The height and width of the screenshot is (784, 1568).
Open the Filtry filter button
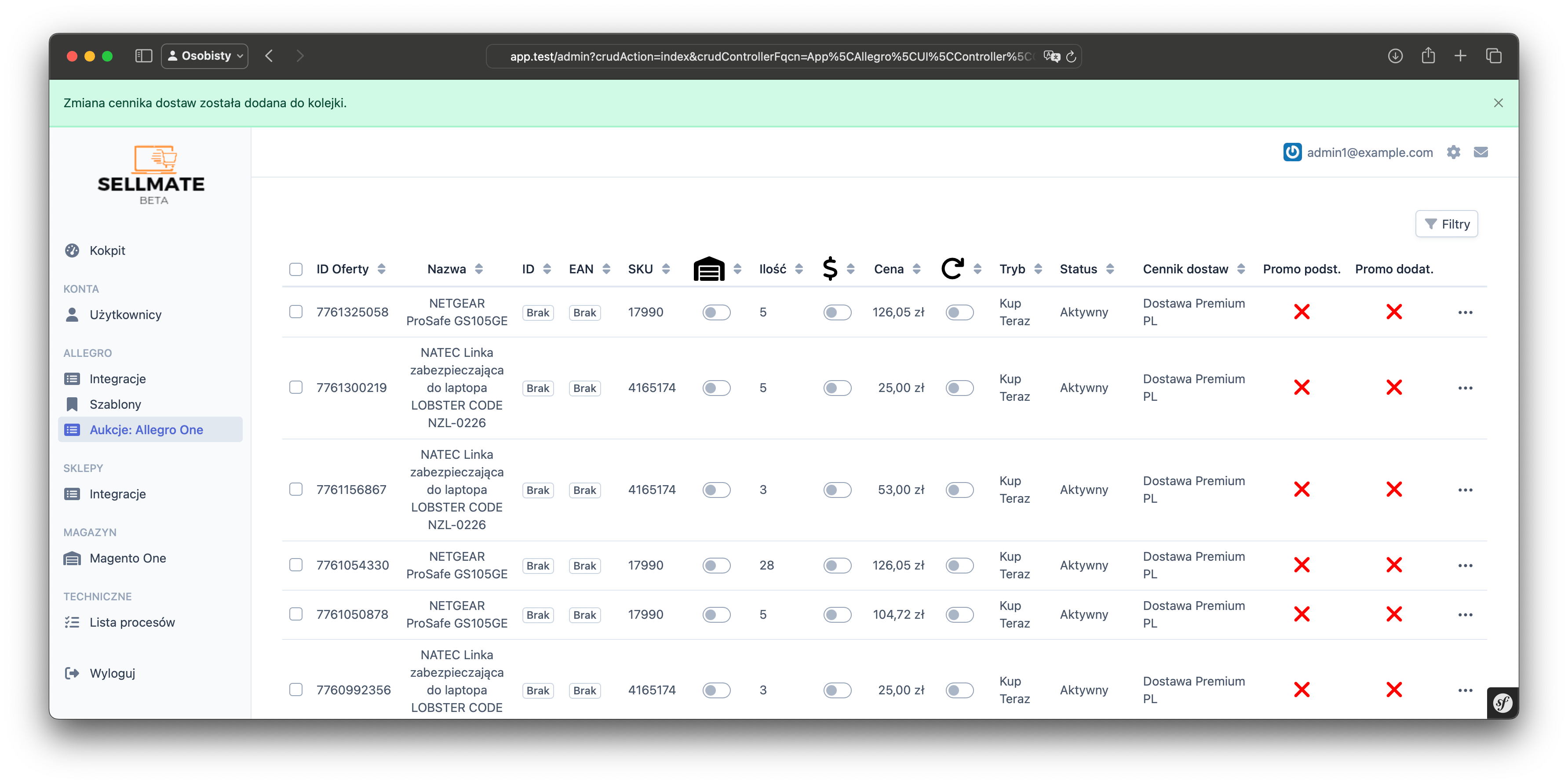1446,224
